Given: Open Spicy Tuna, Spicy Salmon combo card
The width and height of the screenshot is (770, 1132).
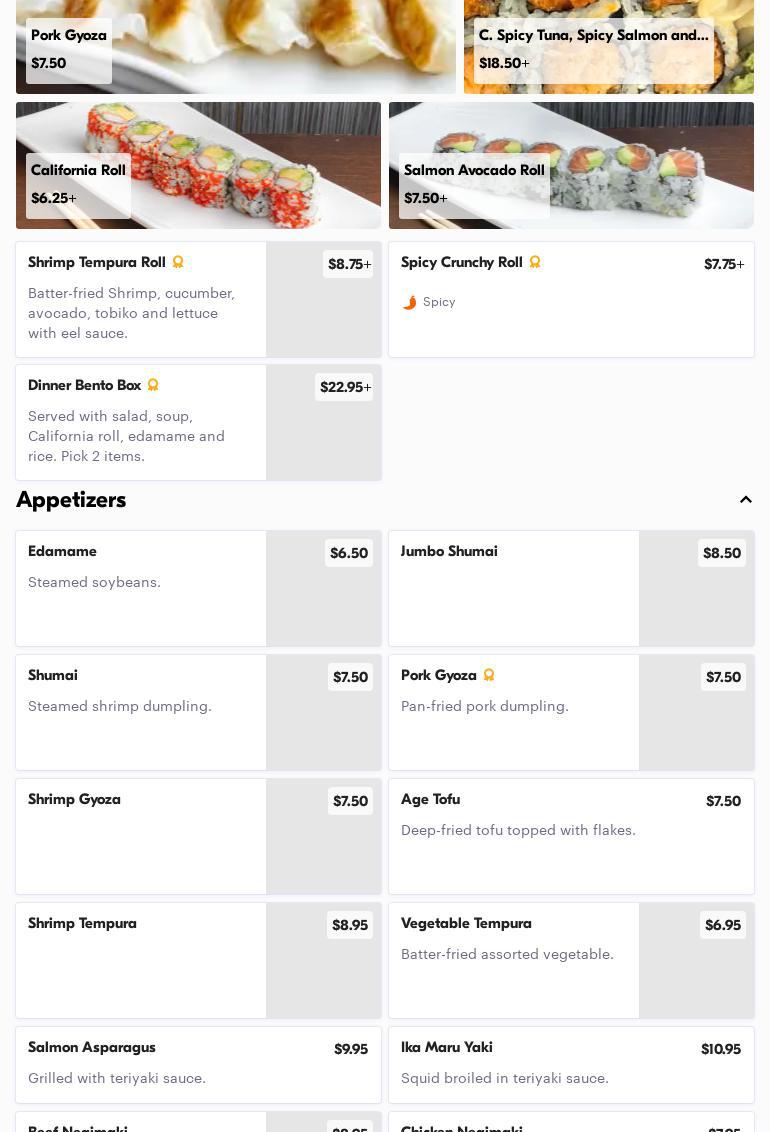Looking at the screenshot, I should (x=608, y=46).
